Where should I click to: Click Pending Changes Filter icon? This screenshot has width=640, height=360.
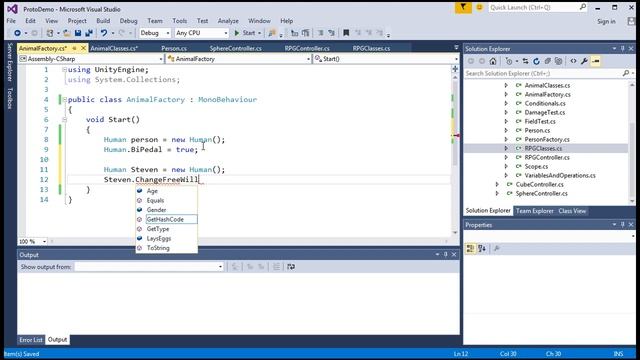[509, 61]
